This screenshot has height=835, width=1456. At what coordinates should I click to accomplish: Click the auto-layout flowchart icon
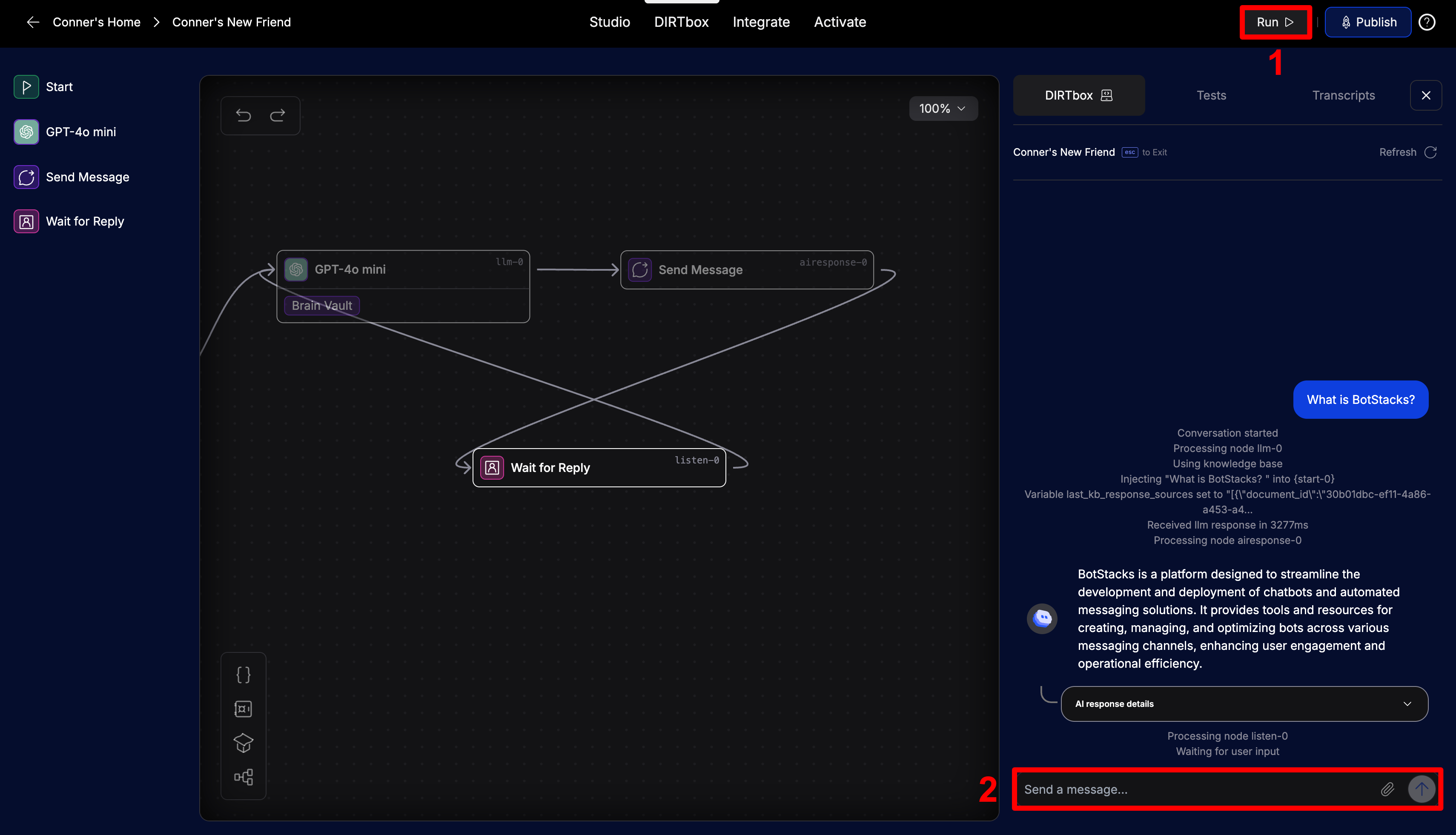point(243,777)
